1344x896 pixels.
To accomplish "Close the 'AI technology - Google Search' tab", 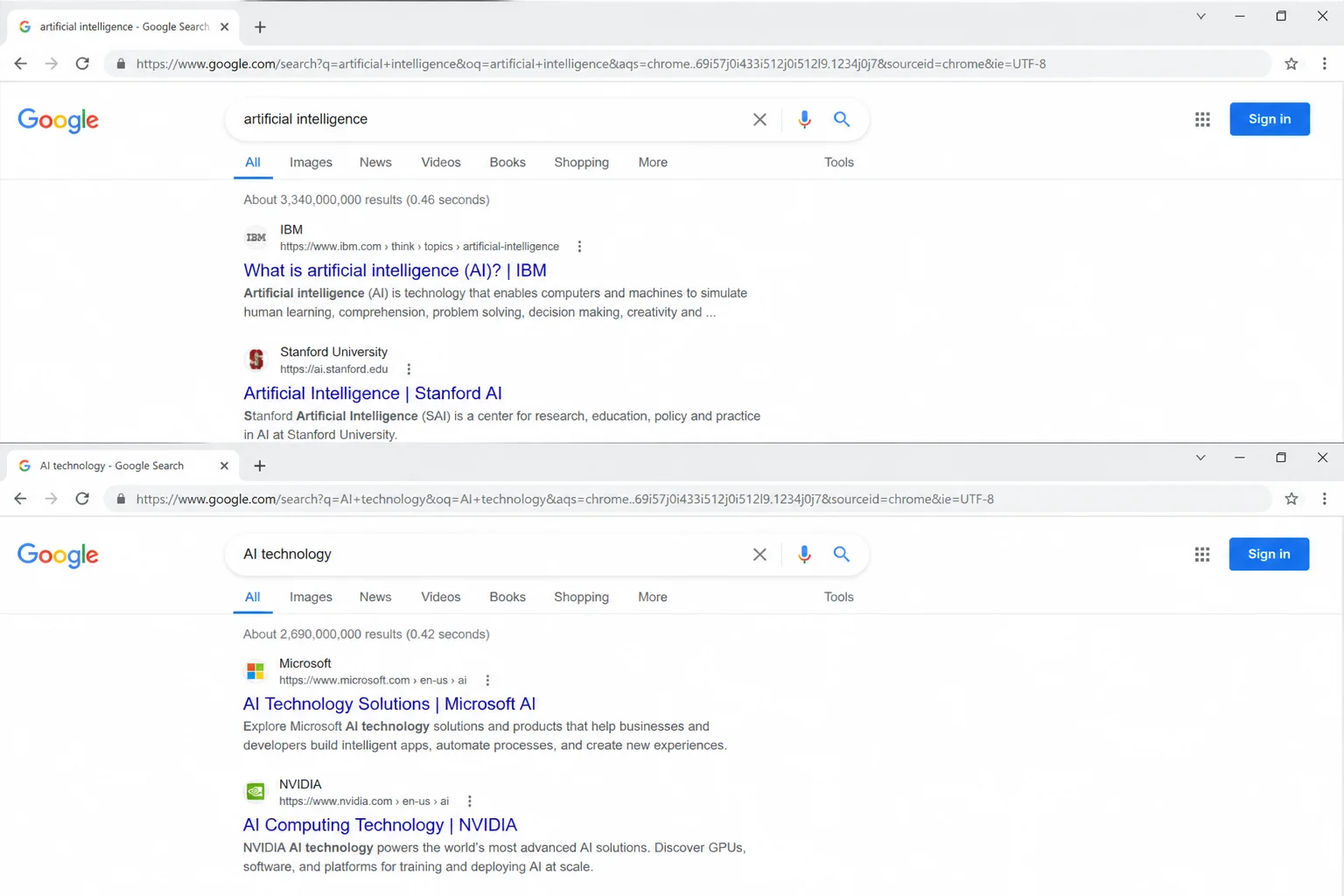I will pos(224,465).
